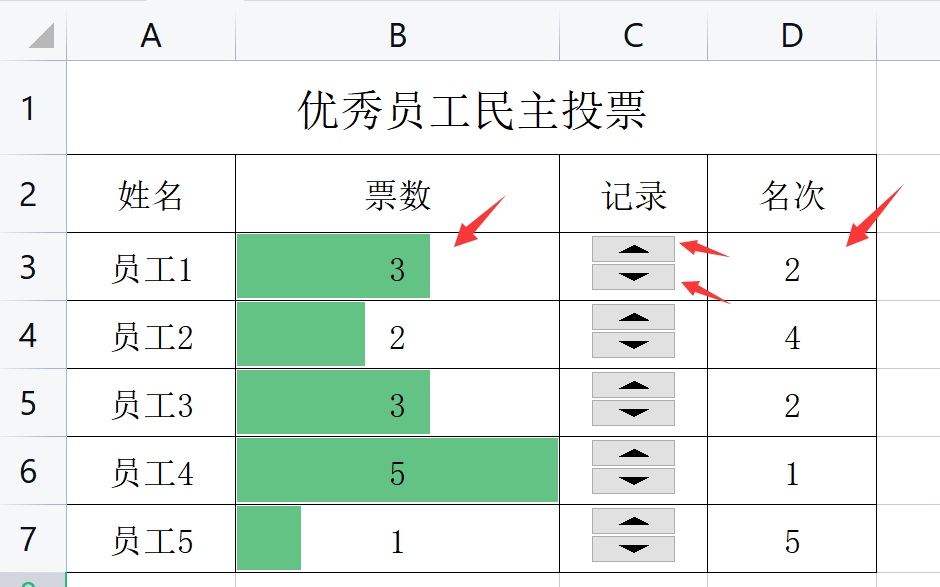940x587 pixels.
Task: Decrease 员工5 votes with down arrow
Action: tap(633, 549)
